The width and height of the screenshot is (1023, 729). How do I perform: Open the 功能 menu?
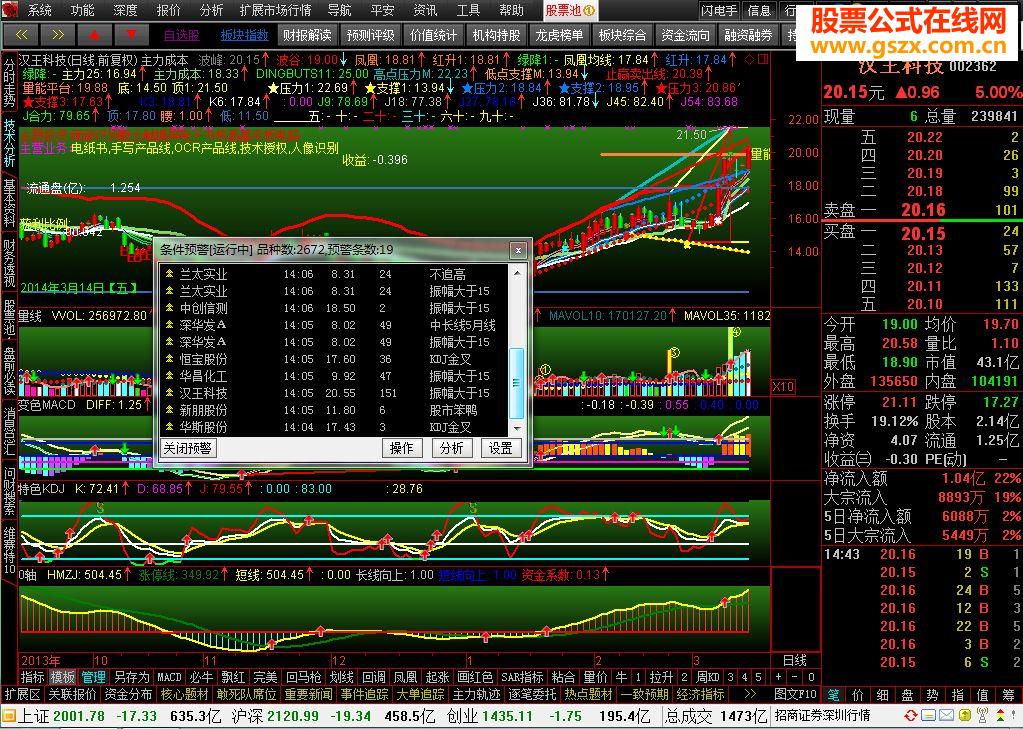tap(83, 10)
